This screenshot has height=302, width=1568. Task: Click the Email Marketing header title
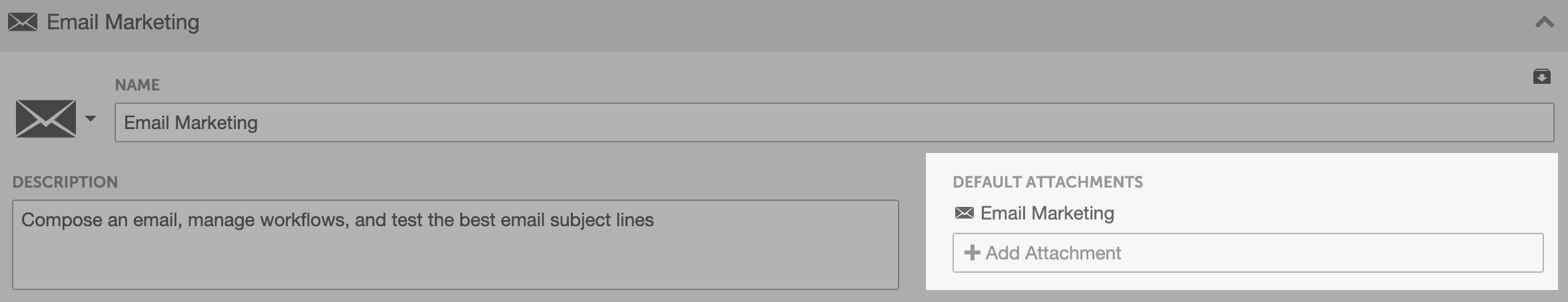click(x=123, y=23)
